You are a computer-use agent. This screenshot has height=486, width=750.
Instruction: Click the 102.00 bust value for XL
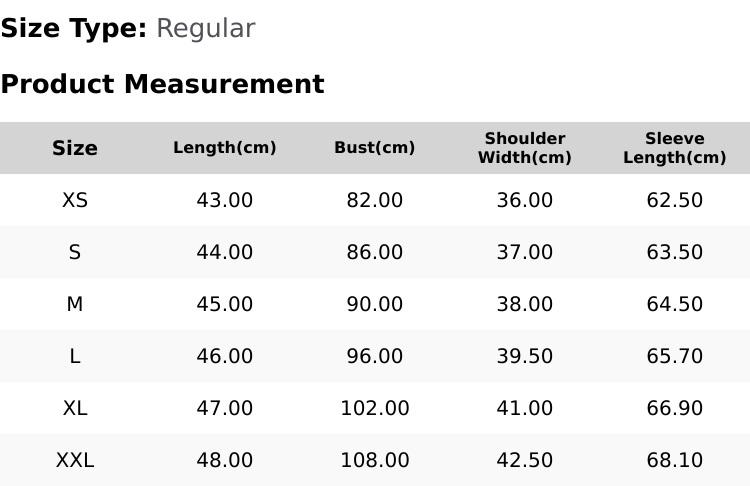[375, 409]
